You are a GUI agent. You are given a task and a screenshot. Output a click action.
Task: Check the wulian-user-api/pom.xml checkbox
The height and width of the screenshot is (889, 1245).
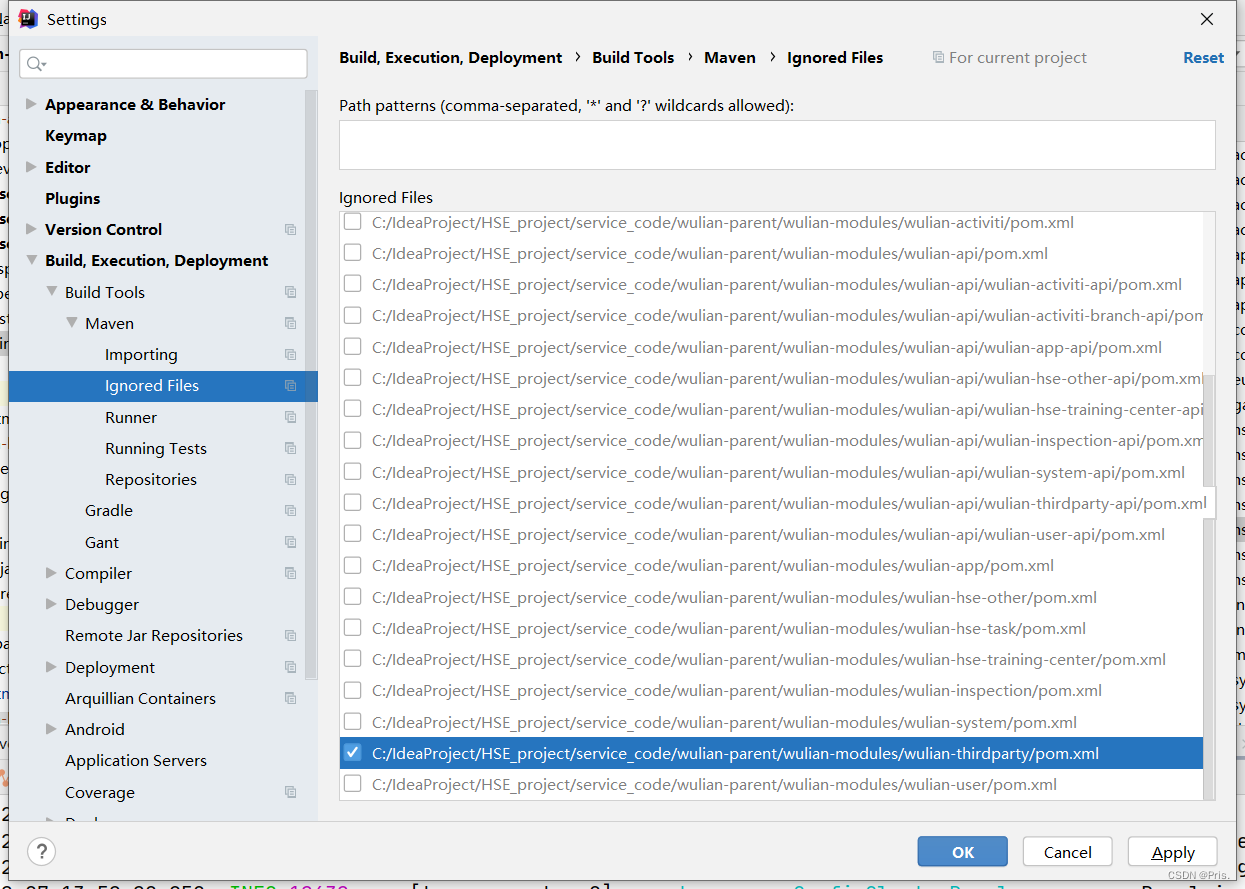(x=352, y=534)
